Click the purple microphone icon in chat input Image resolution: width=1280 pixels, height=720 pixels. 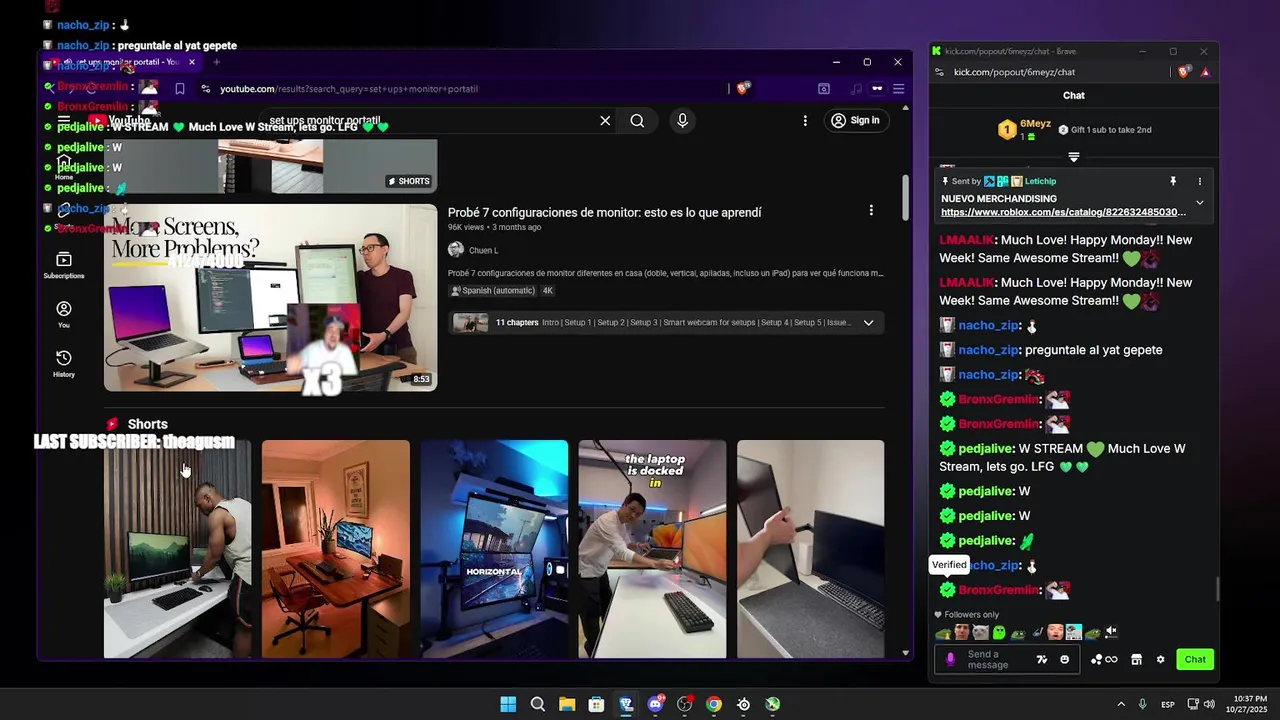[x=950, y=659]
